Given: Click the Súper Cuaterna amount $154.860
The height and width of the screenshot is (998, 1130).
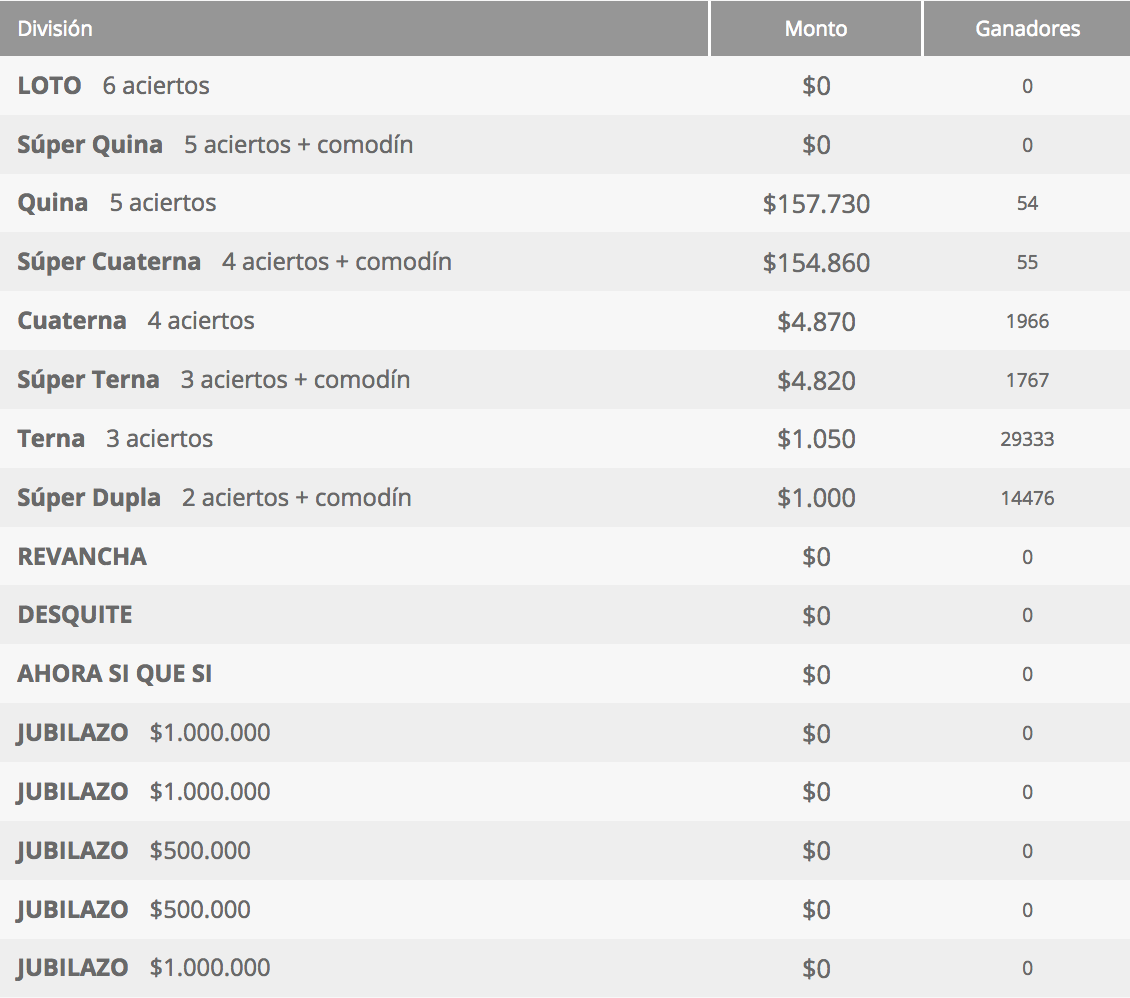Looking at the screenshot, I should click(x=816, y=263).
